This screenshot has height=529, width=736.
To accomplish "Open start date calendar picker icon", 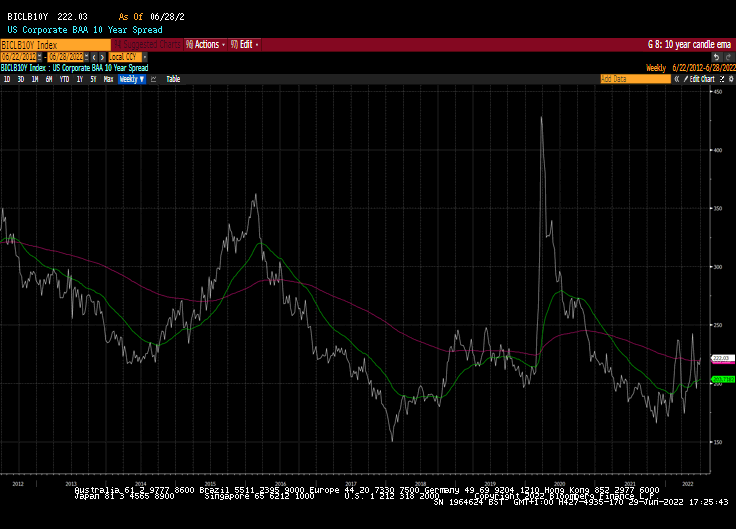I will (39, 57).
